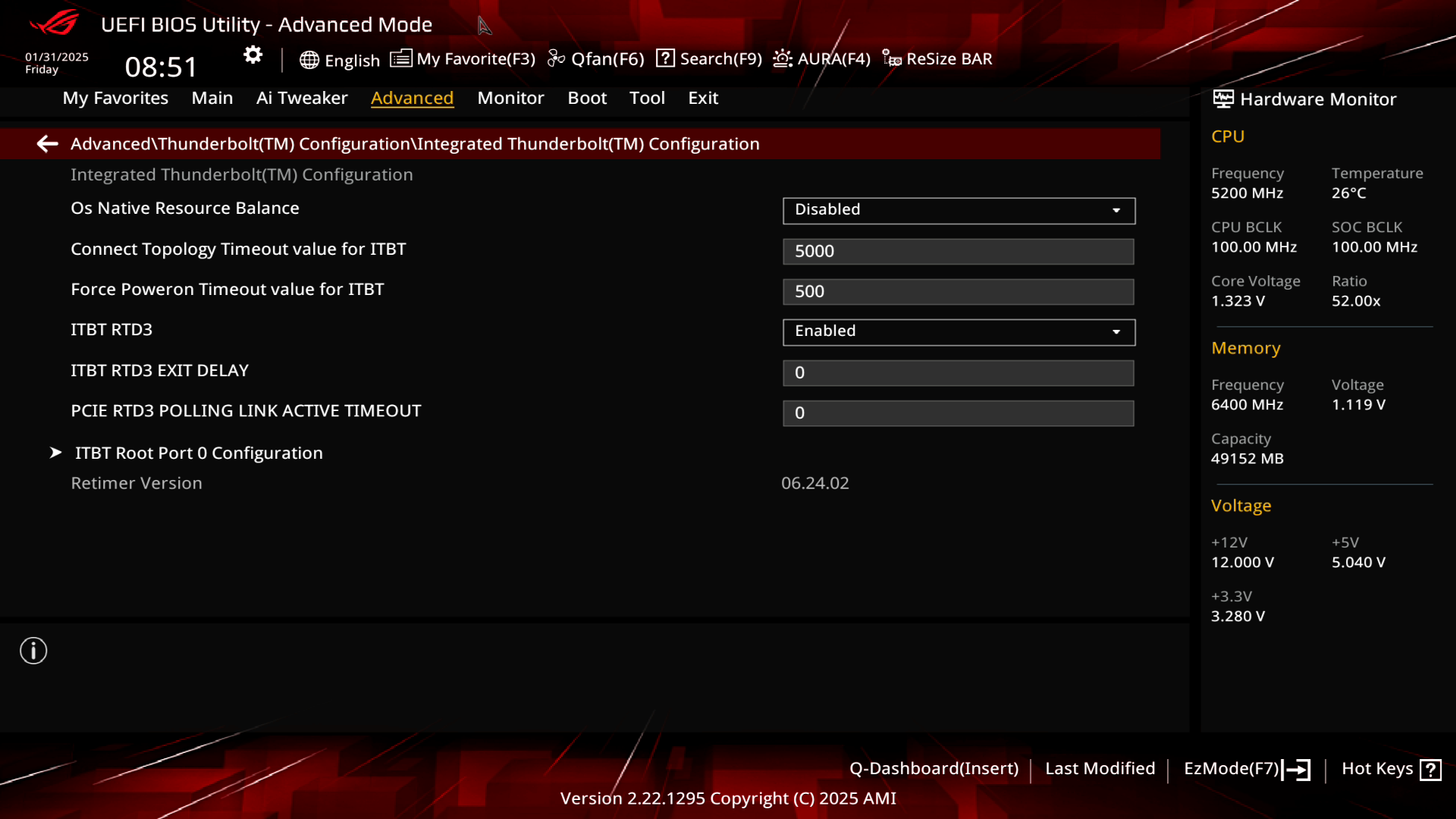
Task: Switch to EzMode(F7)
Action: coord(1246,769)
